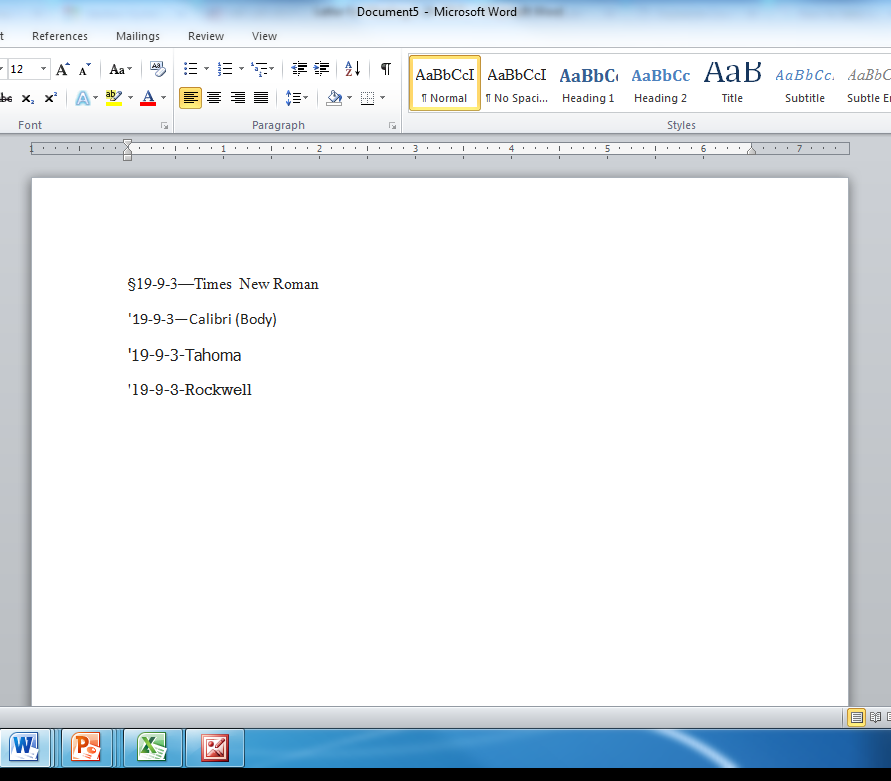Apply the Heading 1 style
891x781 pixels.
(x=588, y=83)
